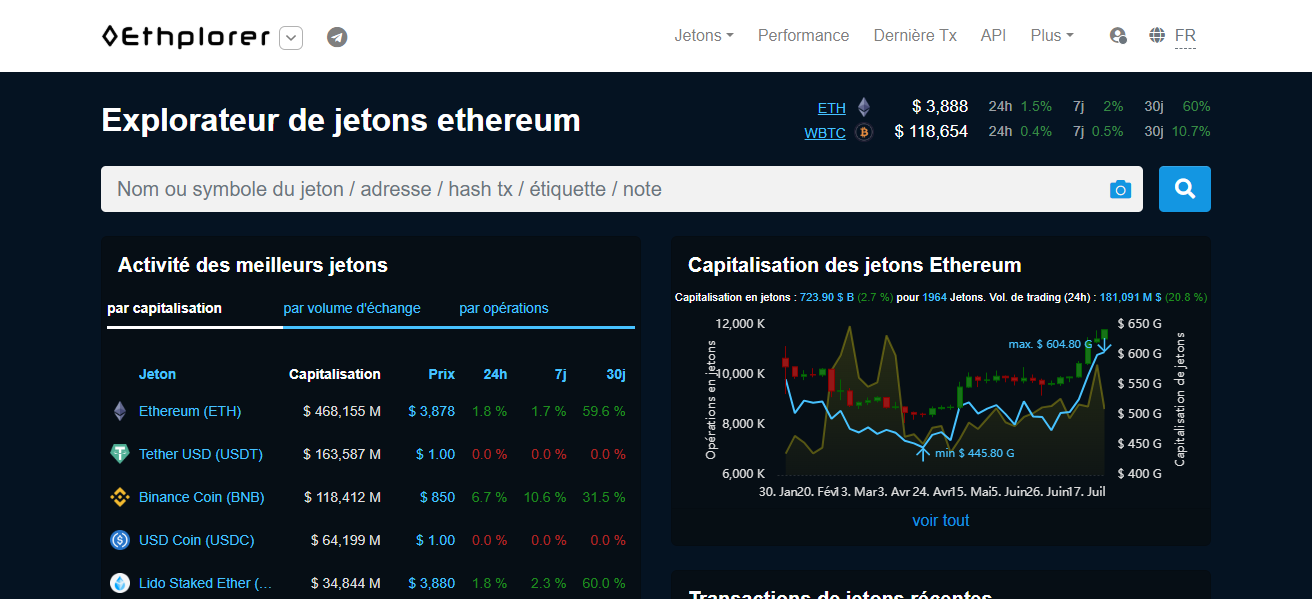Image resolution: width=1312 pixels, height=599 pixels.
Task: Open the Tether USD (USDT) link
Action: coord(200,454)
